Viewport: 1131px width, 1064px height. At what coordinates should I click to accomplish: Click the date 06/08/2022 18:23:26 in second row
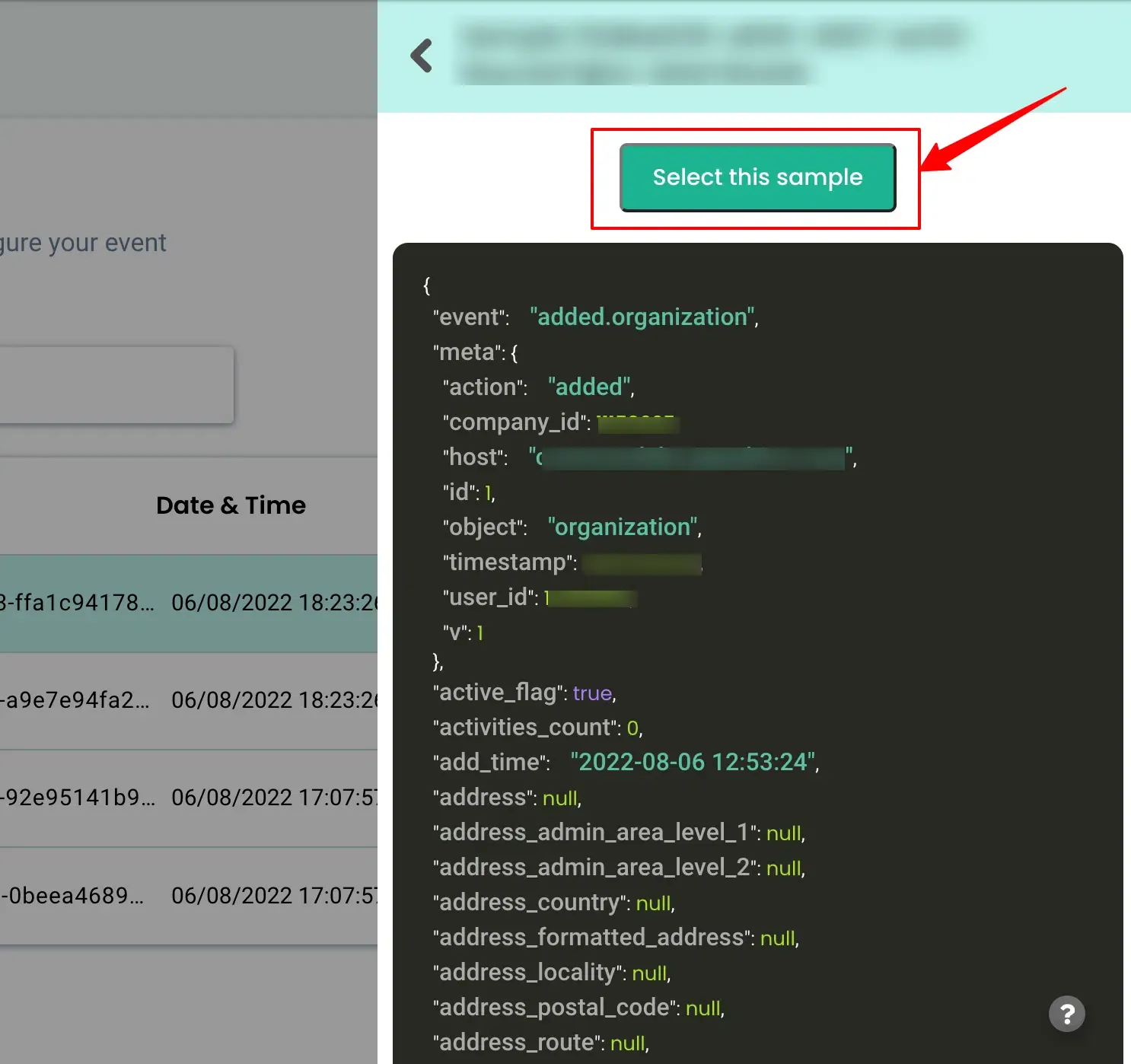[274, 700]
